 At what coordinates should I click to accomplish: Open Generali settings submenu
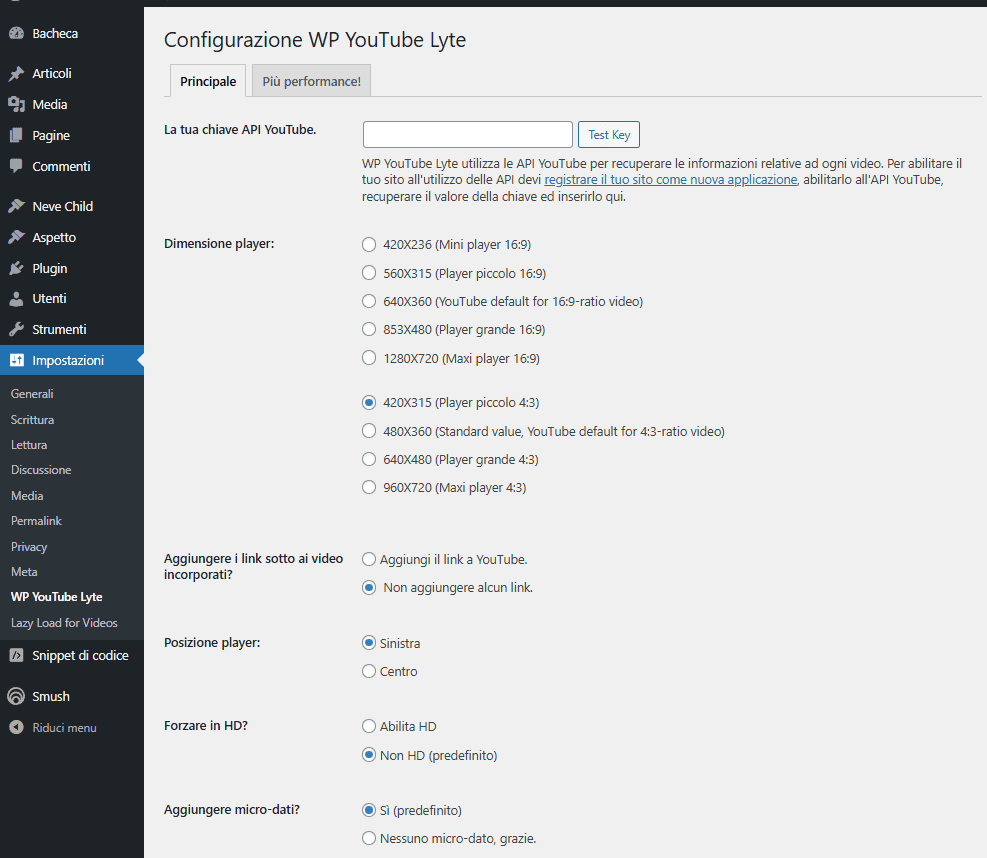32,394
